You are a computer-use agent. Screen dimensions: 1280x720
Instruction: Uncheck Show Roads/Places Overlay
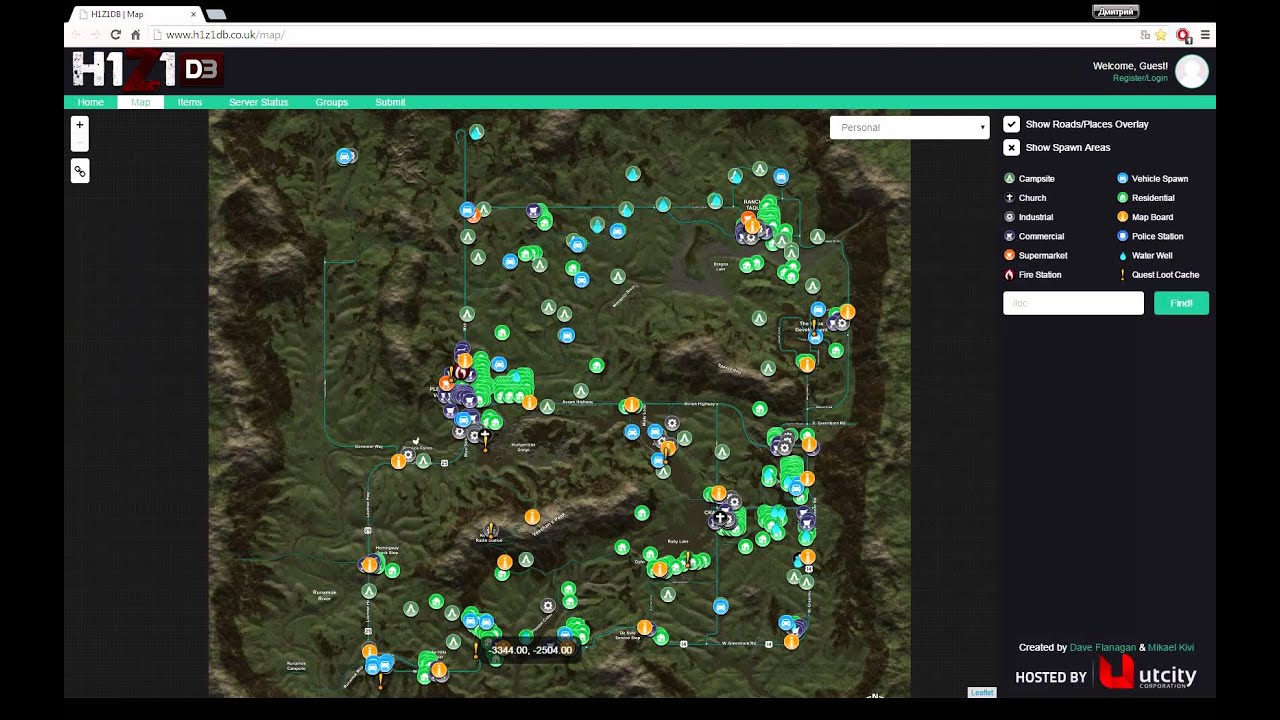1012,124
